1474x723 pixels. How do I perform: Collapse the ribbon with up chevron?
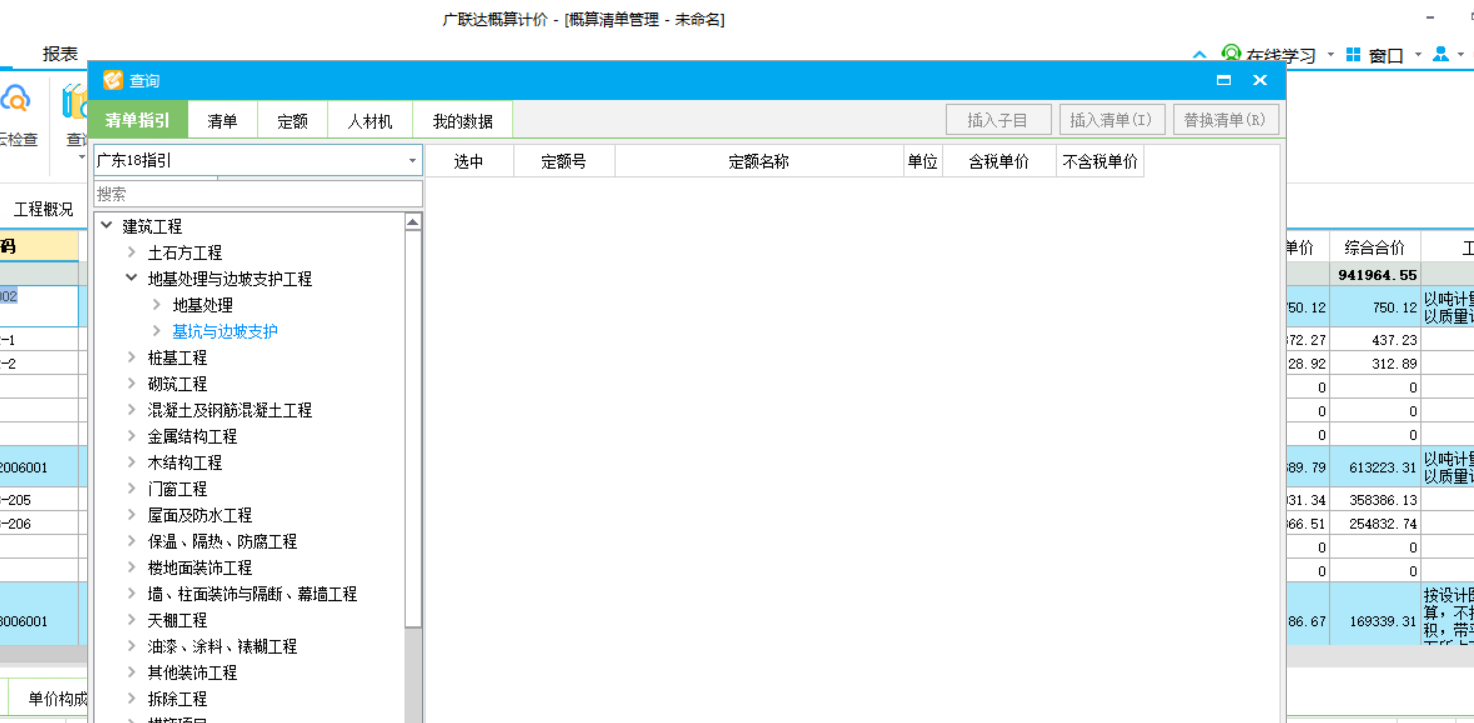click(1200, 55)
